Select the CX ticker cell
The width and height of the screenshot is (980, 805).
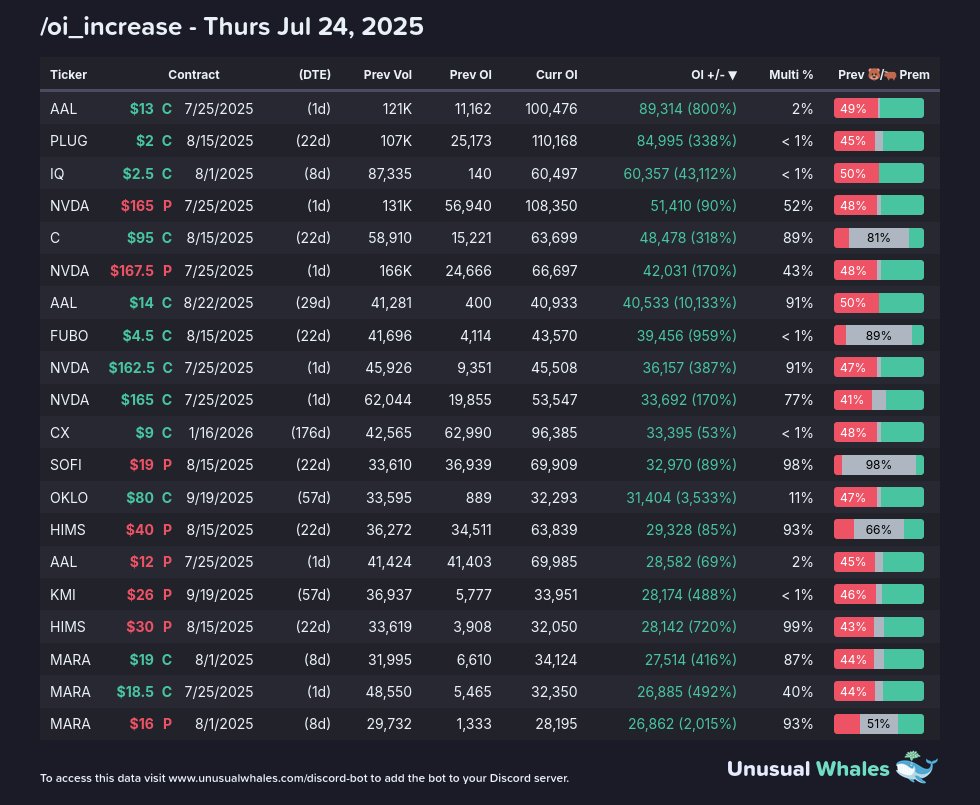(x=60, y=432)
